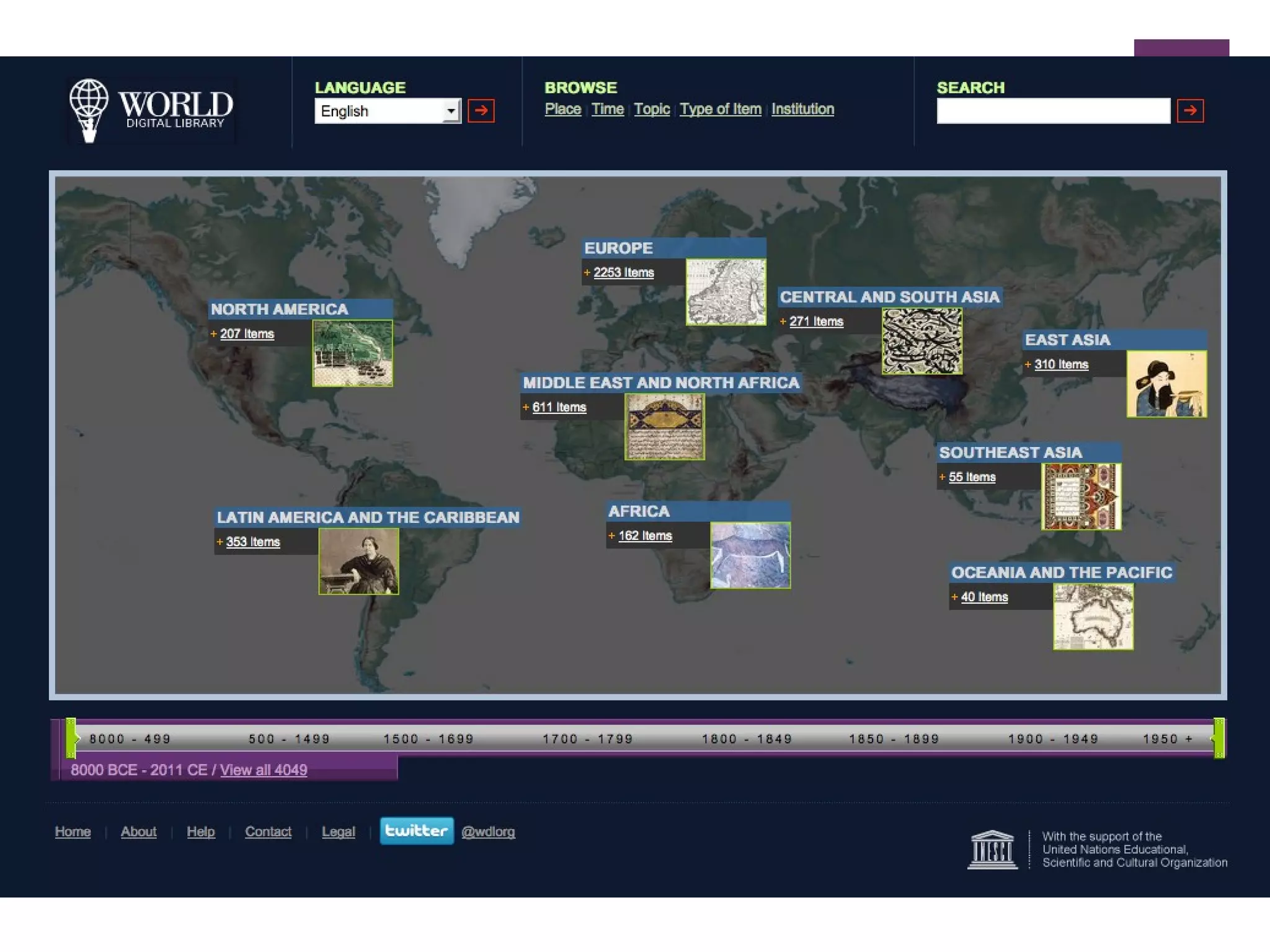1270x952 pixels.
Task: Open the Europe map thumbnail
Action: [726, 292]
